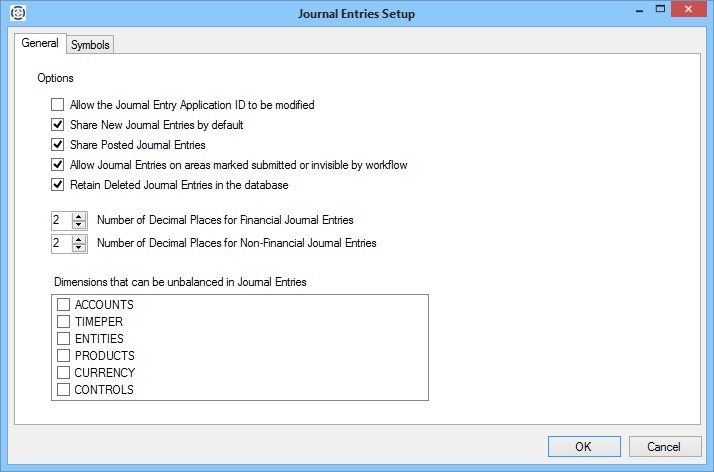Select the General tab
This screenshot has width=714, height=472.
40,44
